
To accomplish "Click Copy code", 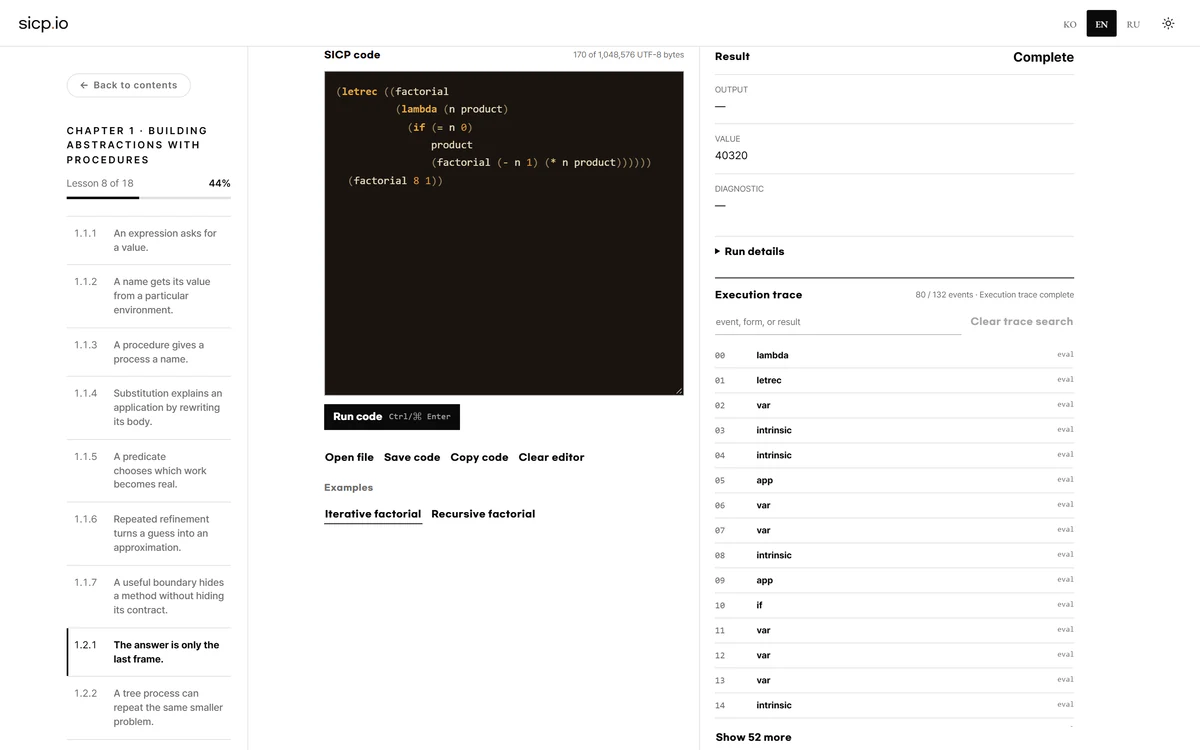I will pos(479,457).
